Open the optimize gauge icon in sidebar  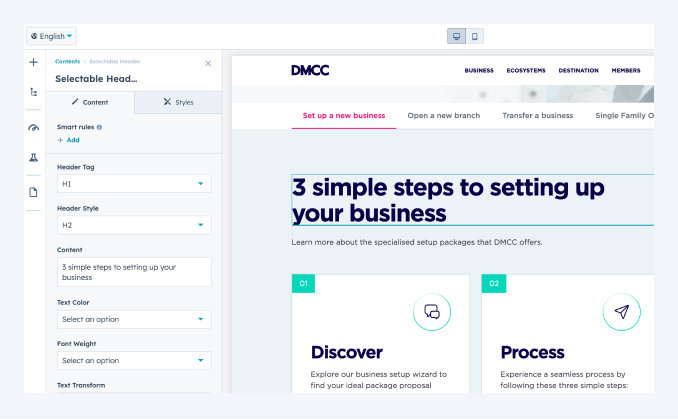point(34,128)
